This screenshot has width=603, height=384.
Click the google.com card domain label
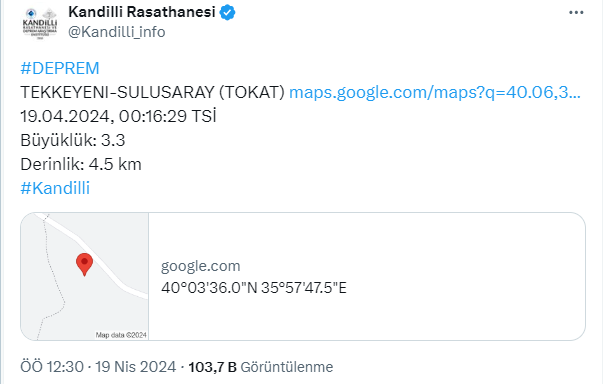coord(200,266)
